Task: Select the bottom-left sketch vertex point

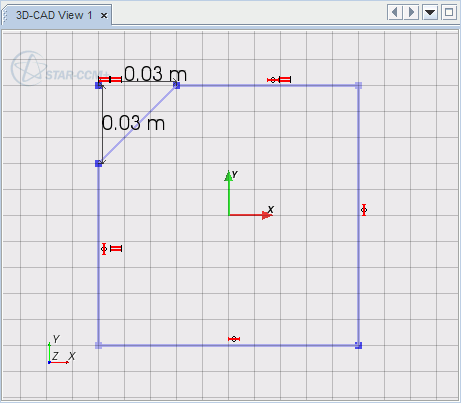Action: 98,345
